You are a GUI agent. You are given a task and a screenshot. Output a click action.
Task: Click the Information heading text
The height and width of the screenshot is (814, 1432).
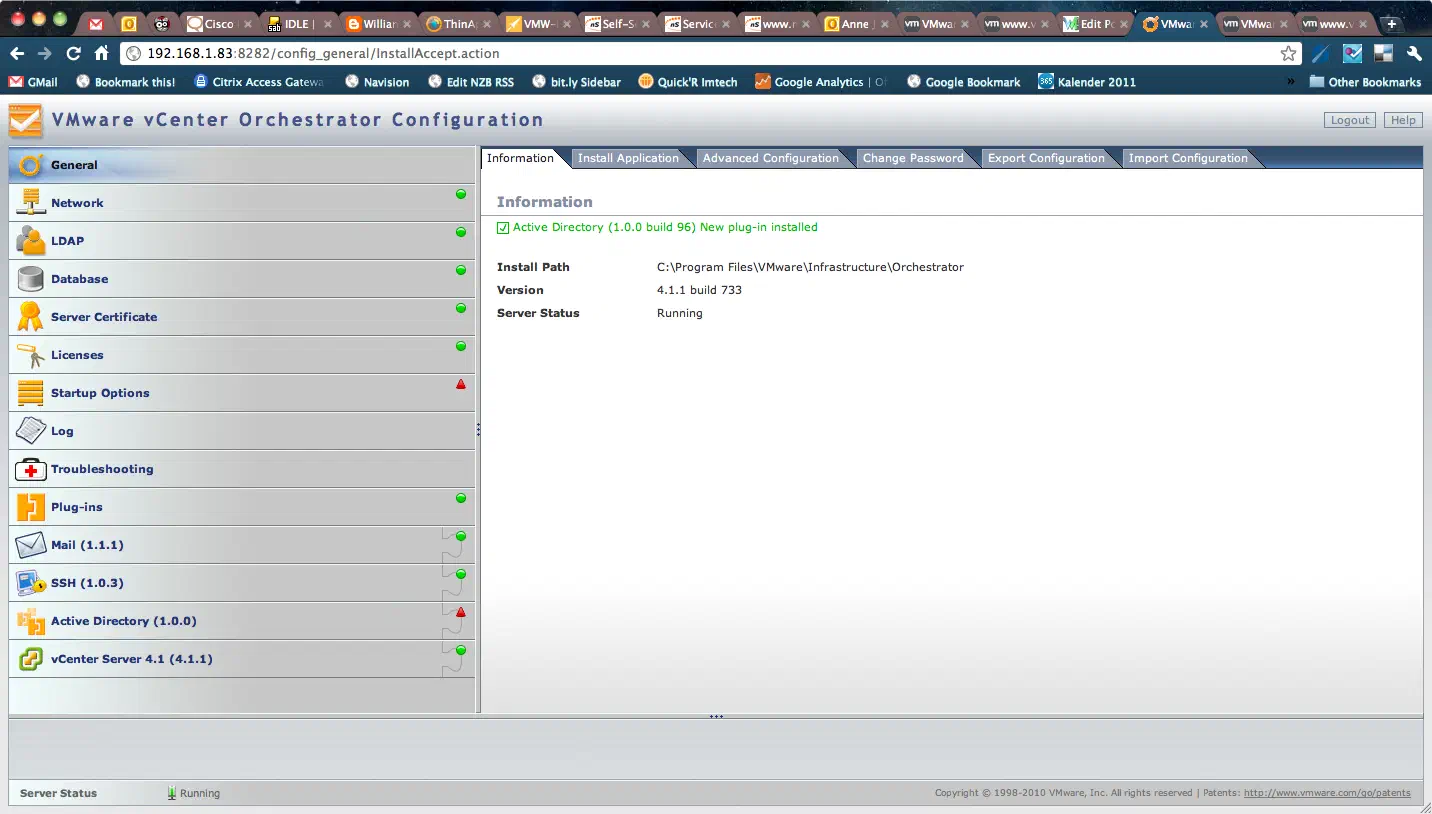544,202
